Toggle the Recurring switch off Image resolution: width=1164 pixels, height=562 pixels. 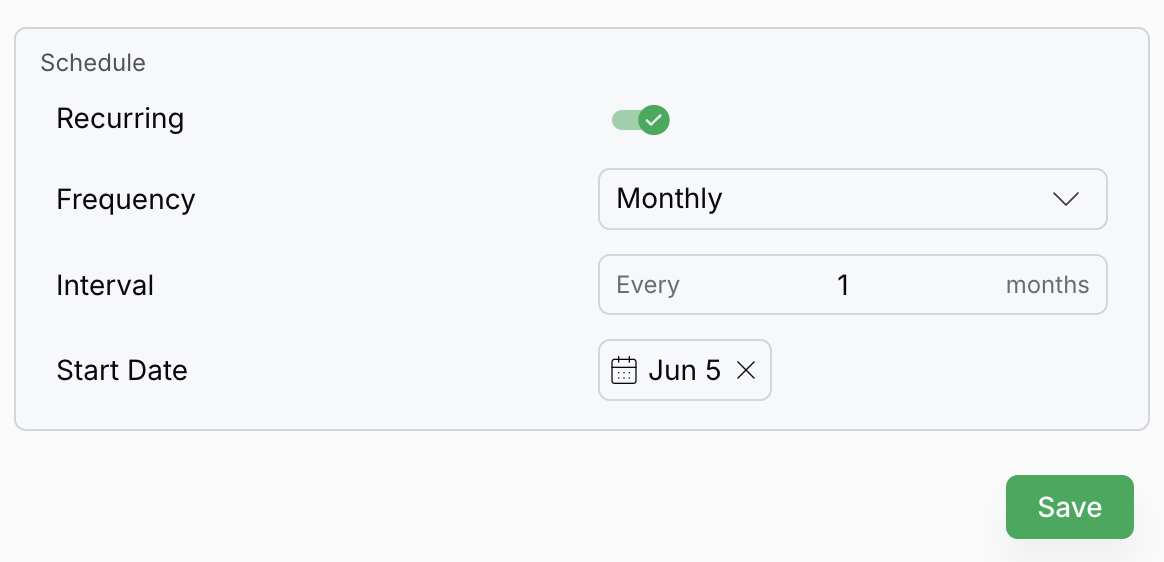pyautogui.click(x=640, y=120)
